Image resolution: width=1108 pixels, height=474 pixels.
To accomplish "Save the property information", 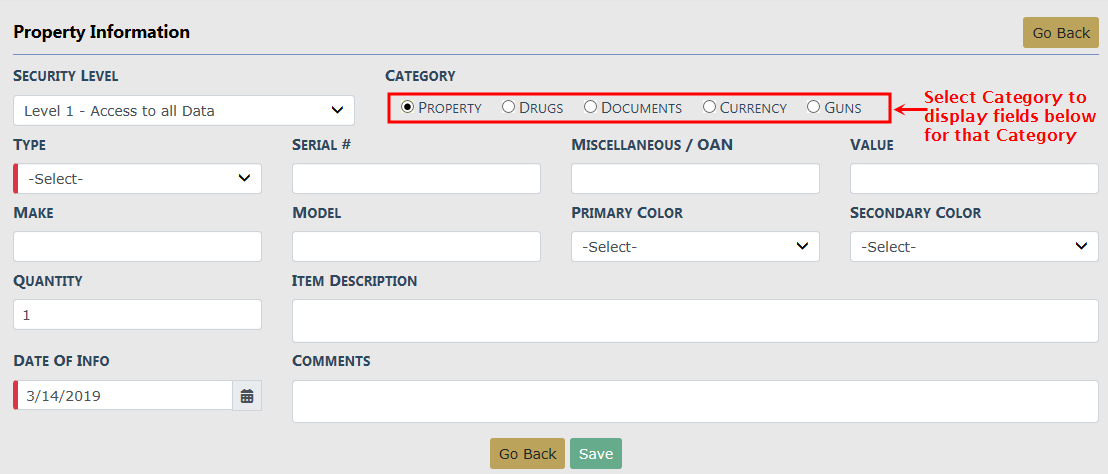I will [596, 454].
